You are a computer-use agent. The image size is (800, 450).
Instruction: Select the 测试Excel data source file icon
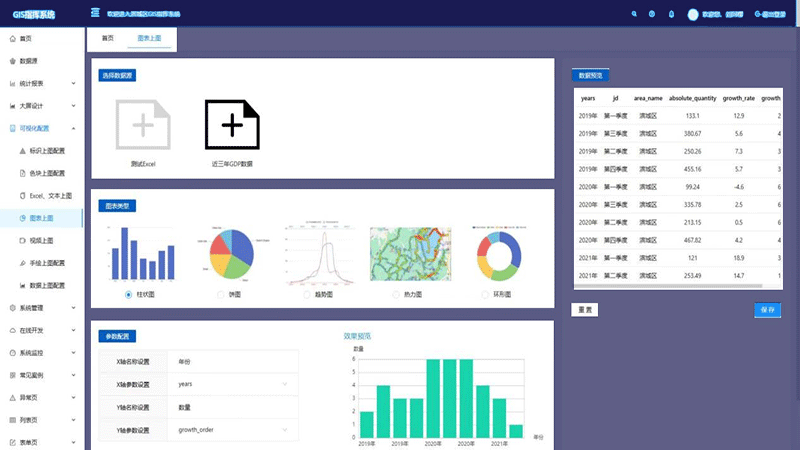click(x=142, y=125)
